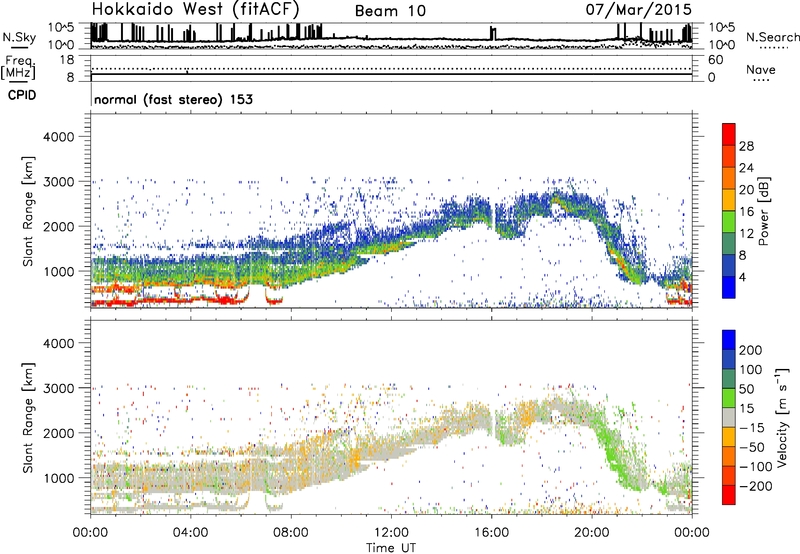Click the 'N.Search' legend label
The width and height of the screenshot is (800, 554).
click(x=772, y=37)
